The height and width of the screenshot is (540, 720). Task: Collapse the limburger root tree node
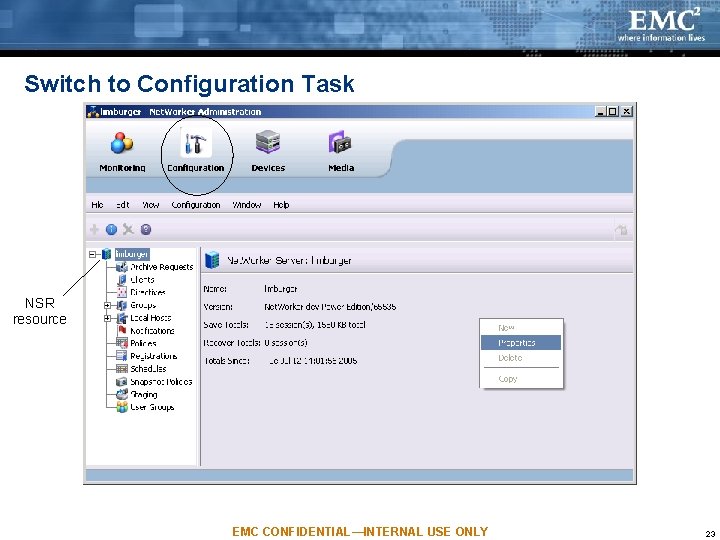pos(93,254)
